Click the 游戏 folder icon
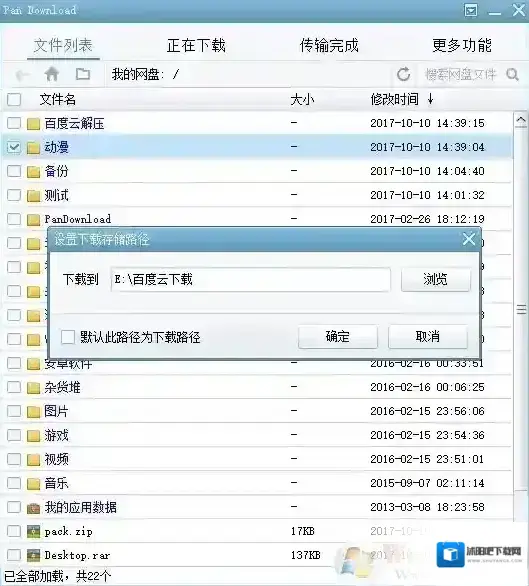The image size is (529, 586). (33, 435)
